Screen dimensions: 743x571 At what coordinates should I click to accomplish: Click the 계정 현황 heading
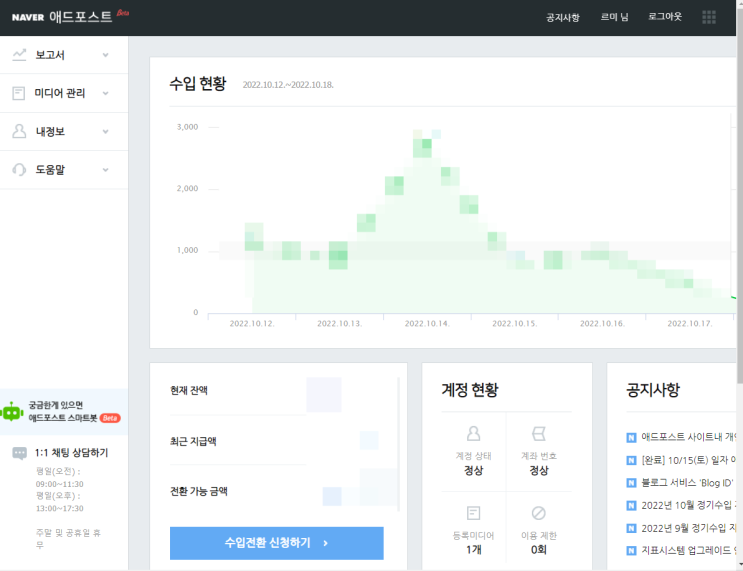click(470, 390)
